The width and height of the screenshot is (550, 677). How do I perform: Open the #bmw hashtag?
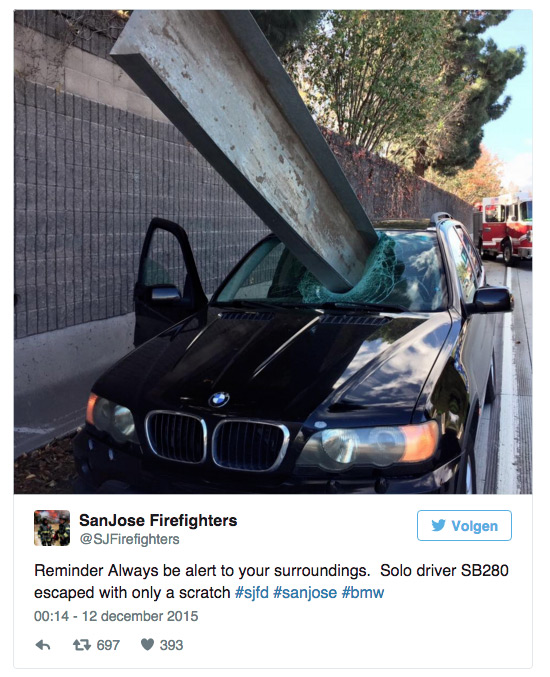363,592
